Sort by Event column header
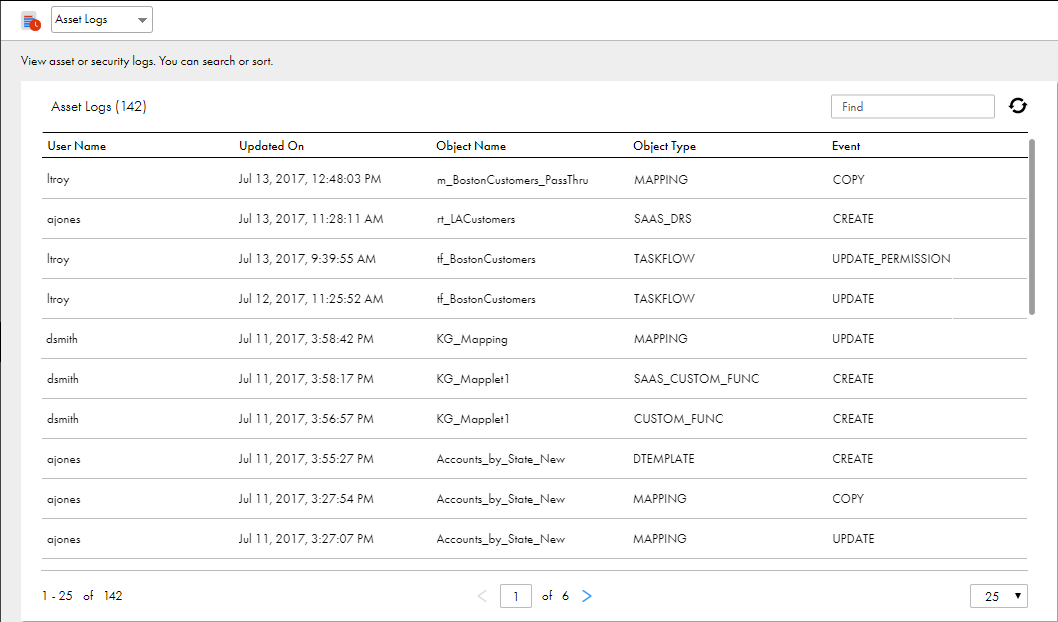Image resolution: width=1058 pixels, height=622 pixels. point(845,146)
